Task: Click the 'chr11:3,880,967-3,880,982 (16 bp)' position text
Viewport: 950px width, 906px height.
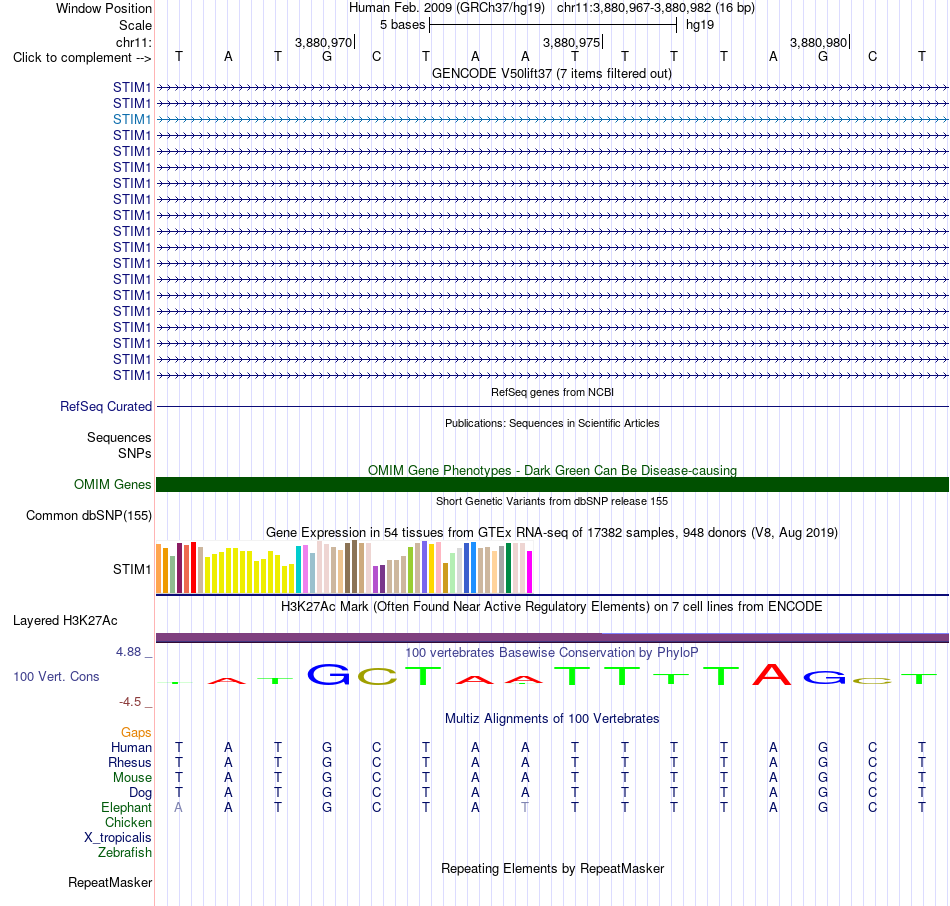Action: click(x=656, y=8)
